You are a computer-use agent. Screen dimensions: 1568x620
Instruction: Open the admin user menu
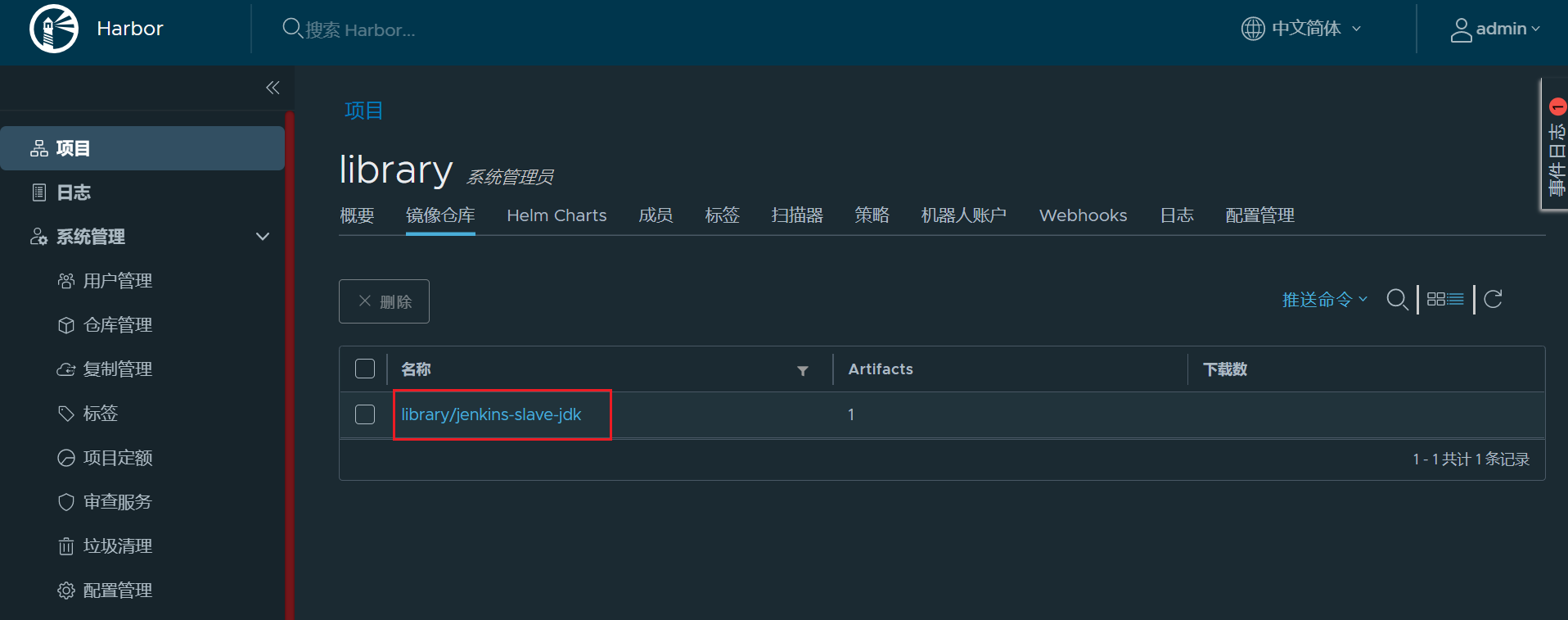[1495, 29]
